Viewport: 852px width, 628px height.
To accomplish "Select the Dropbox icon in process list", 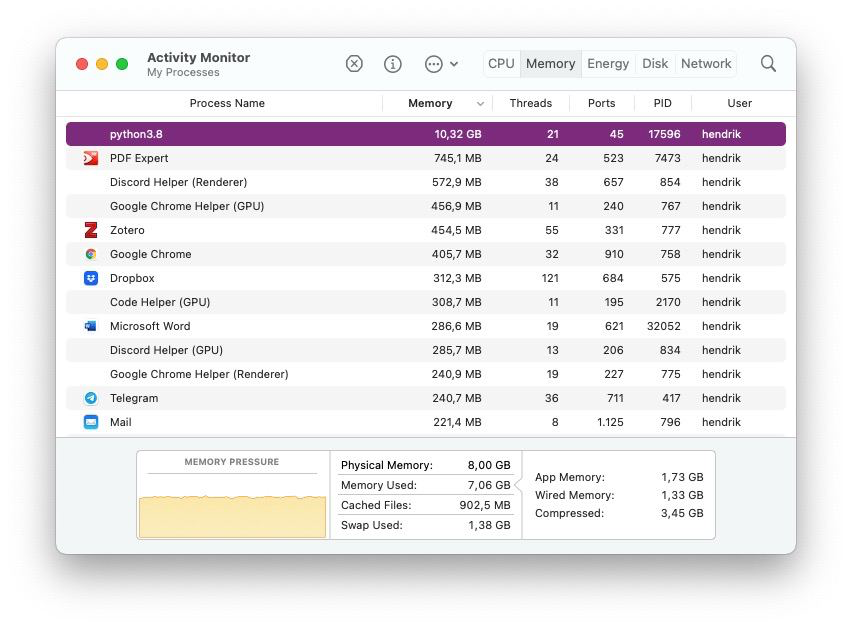I will pos(91,278).
